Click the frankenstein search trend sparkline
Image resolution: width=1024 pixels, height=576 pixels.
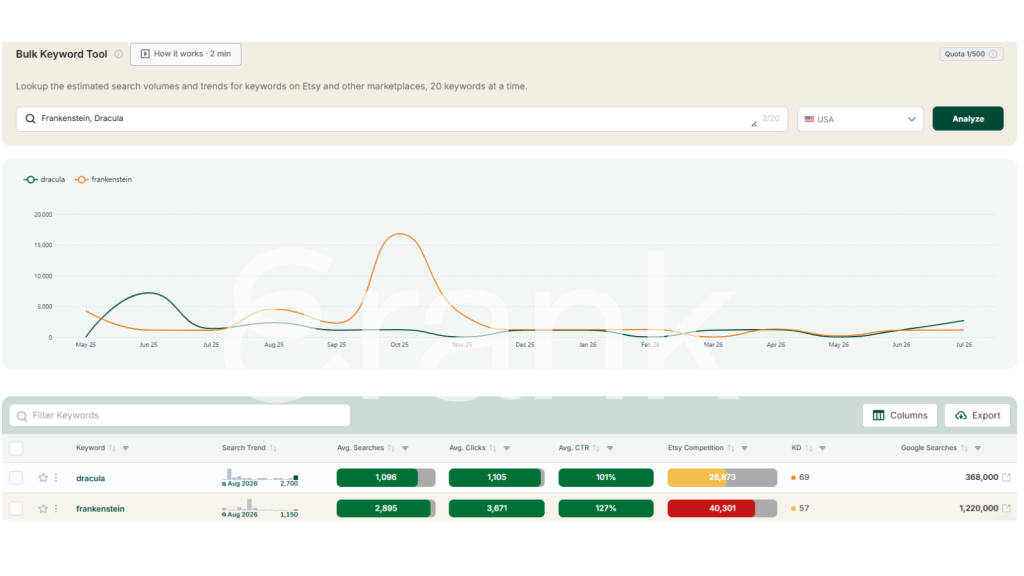pyautogui.click(x=260, y=508)
